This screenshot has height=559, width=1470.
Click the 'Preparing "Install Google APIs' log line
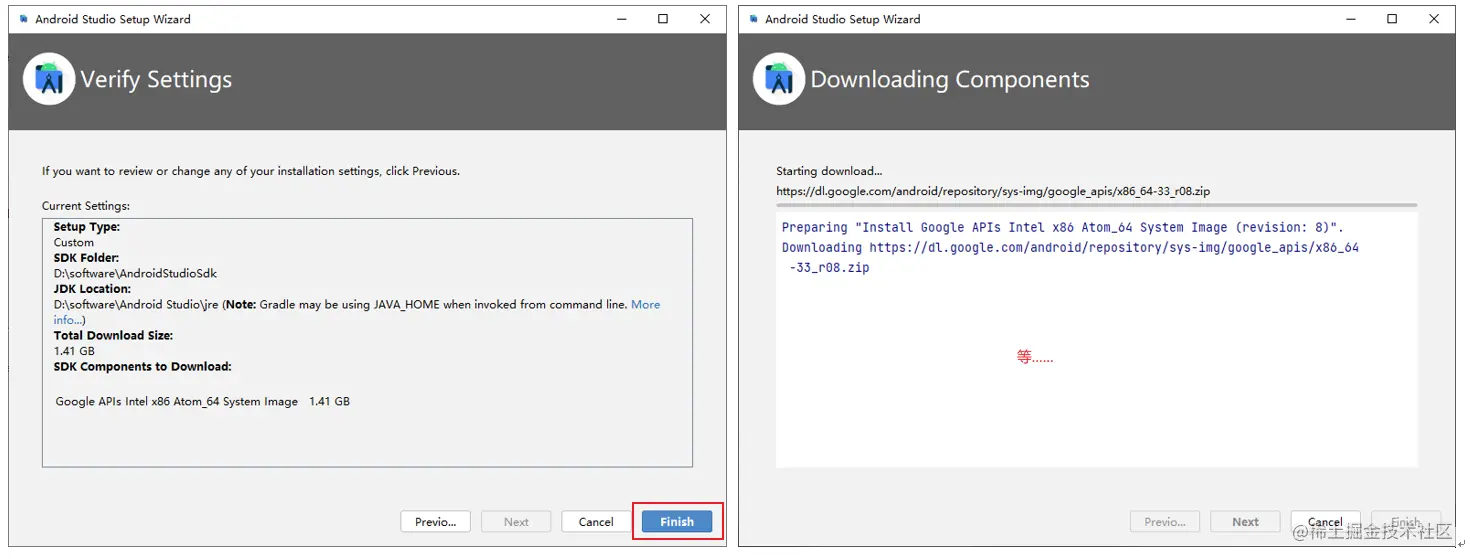1063,228
